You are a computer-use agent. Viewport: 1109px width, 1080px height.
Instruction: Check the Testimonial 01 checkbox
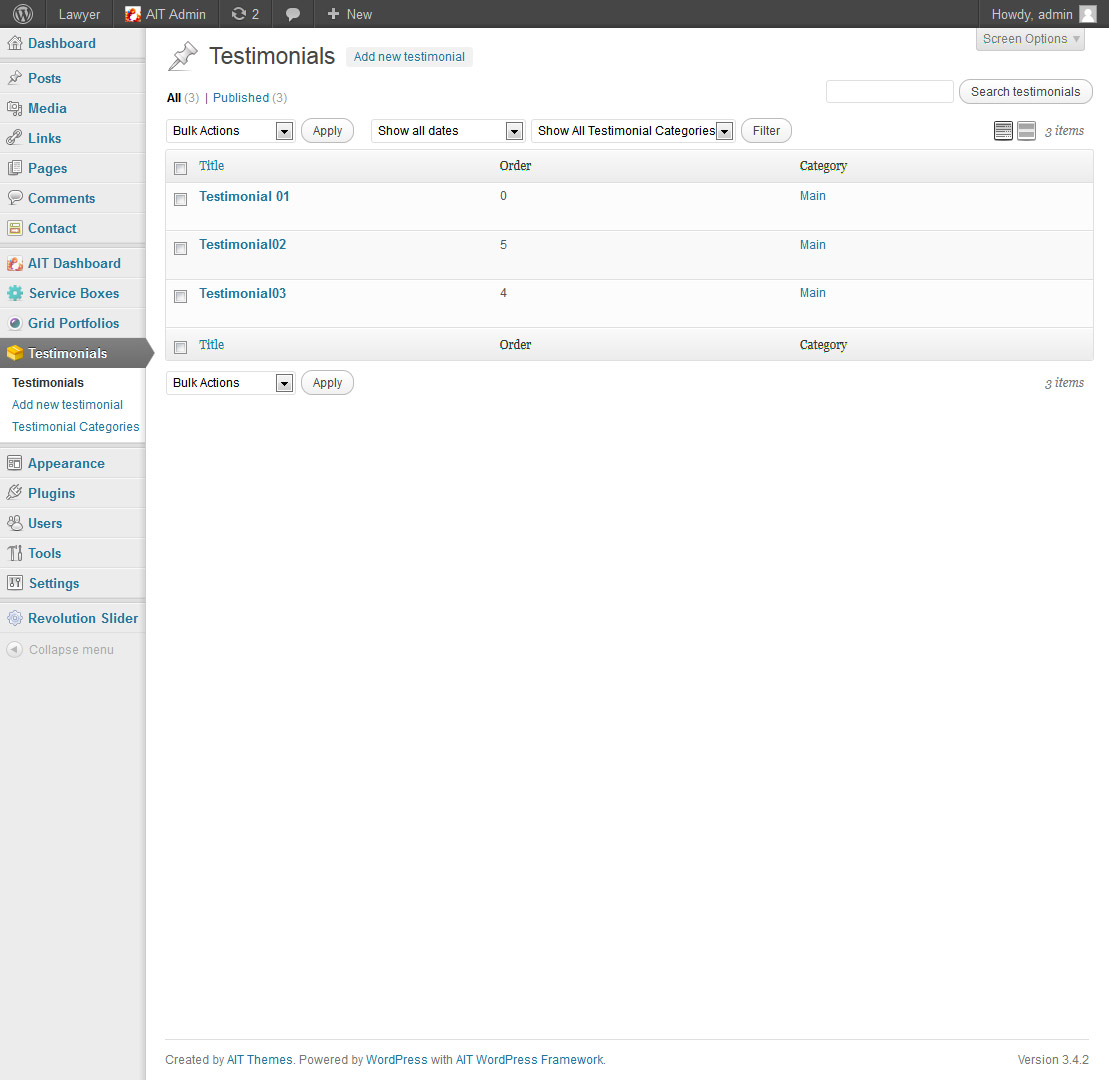tap(181, 200)
